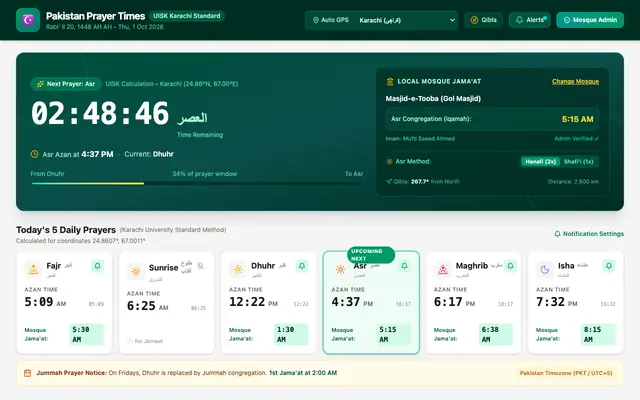Click the Maghrib sunset icon
The height and width of the screenshot is (400, 640).
click(443, 269)
